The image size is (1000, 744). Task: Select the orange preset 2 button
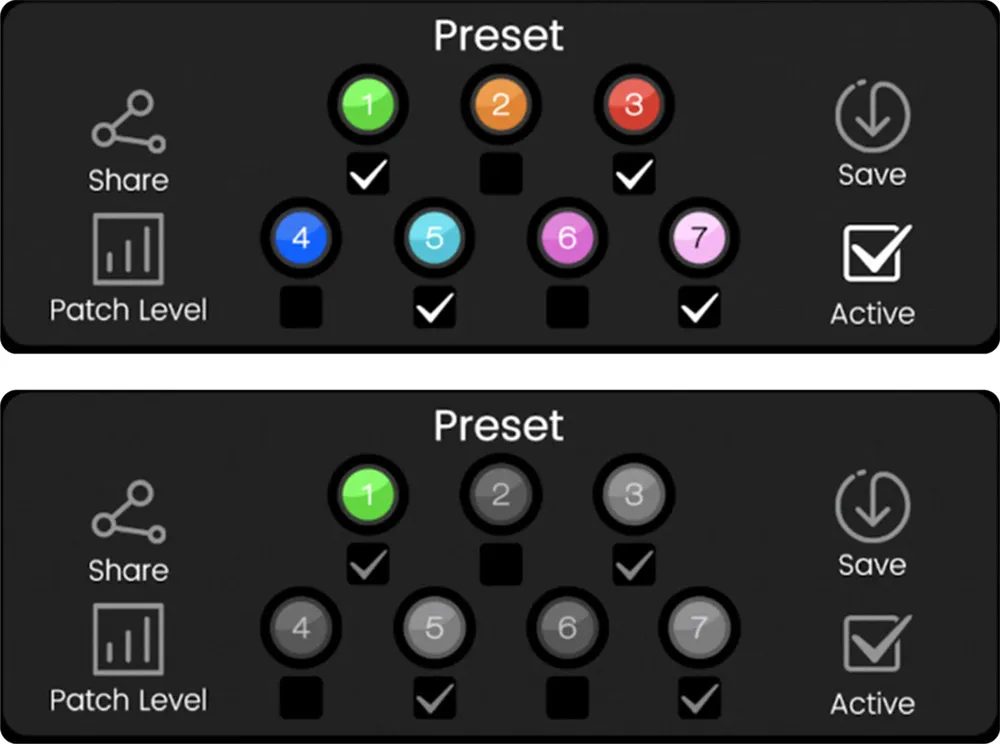[501, 105]
